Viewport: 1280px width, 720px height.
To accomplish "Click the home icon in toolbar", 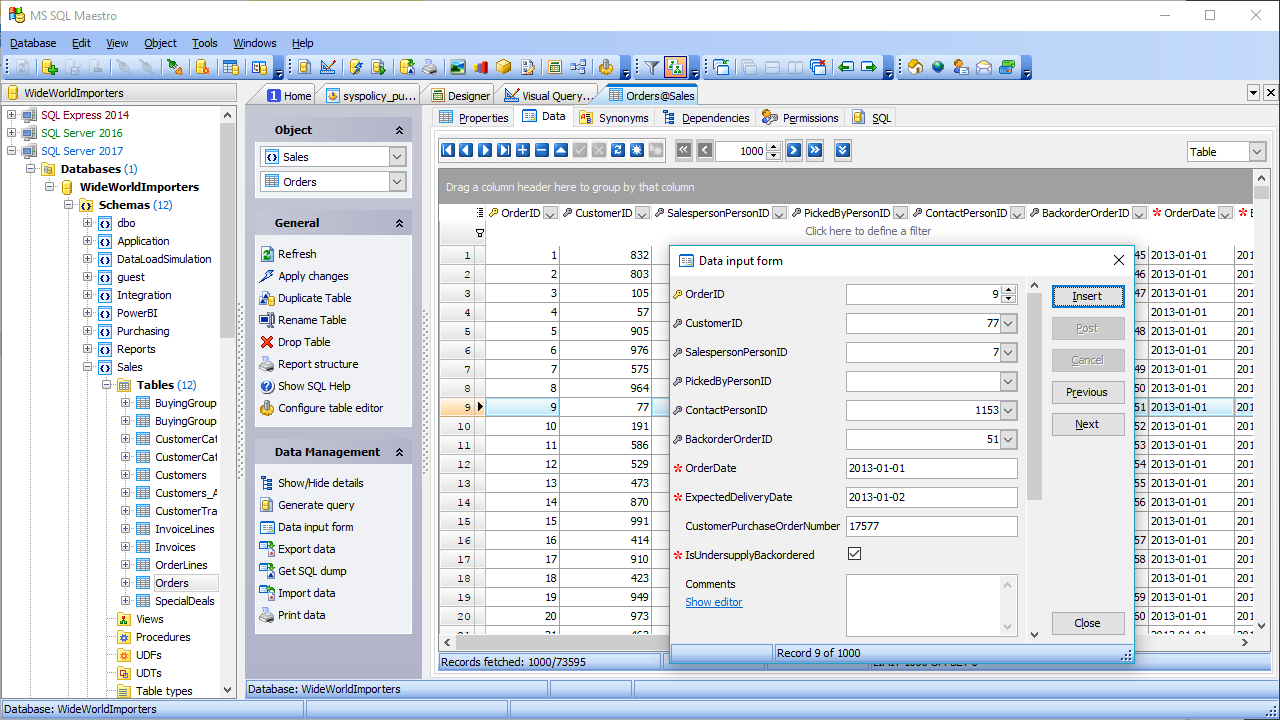I will click(x=915, y=67).
